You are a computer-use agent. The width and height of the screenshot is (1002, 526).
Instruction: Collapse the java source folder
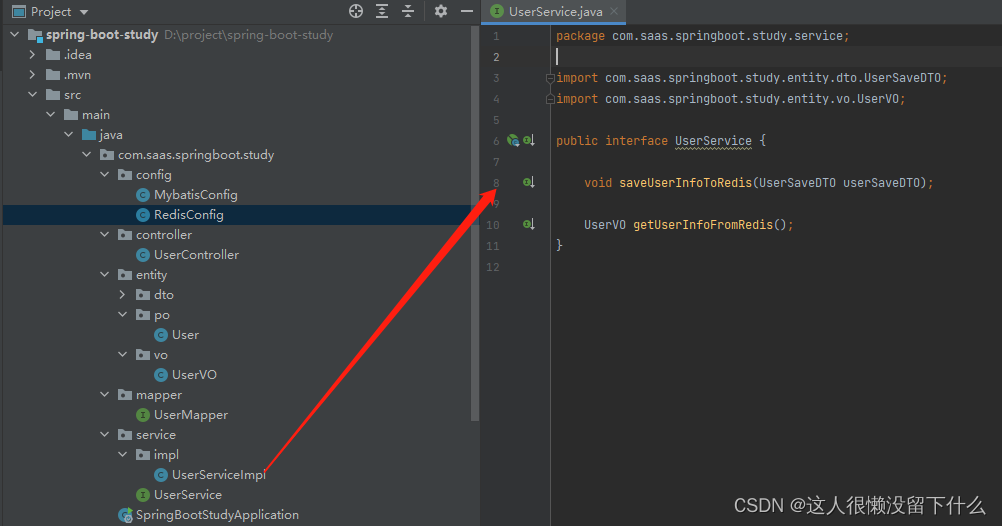tap(68, 135)
